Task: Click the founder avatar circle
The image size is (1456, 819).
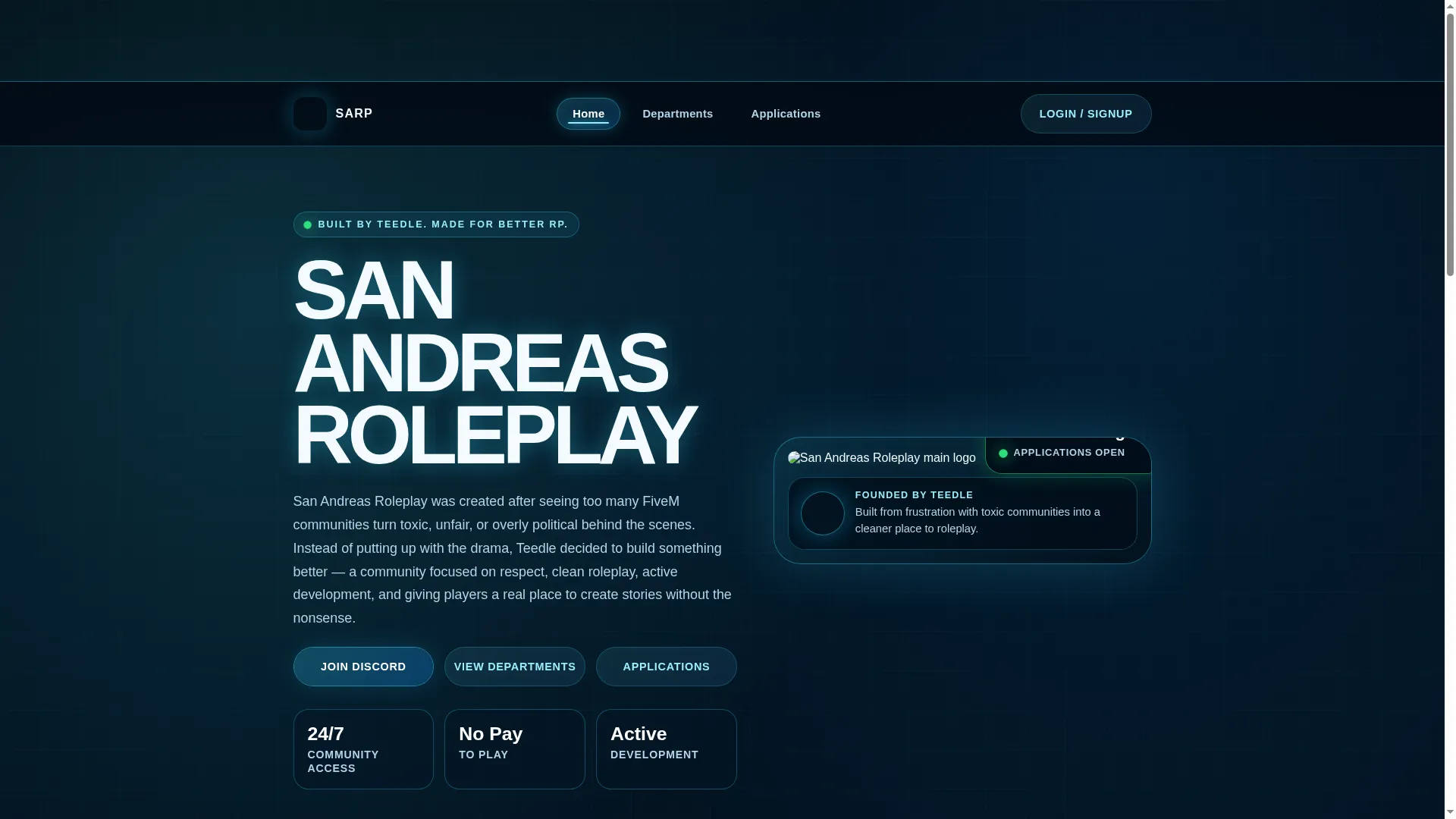Action: point(822,513)
